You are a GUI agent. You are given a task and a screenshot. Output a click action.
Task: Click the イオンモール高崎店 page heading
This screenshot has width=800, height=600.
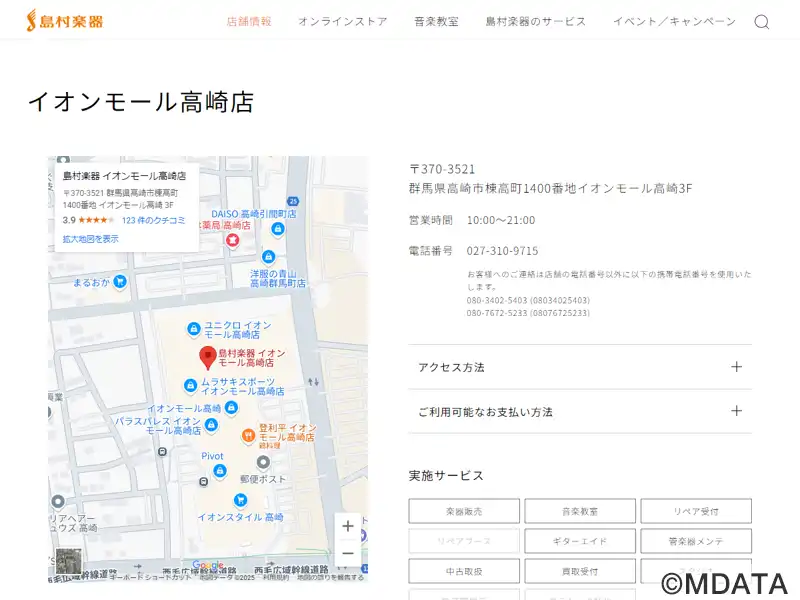coord(141,102)
